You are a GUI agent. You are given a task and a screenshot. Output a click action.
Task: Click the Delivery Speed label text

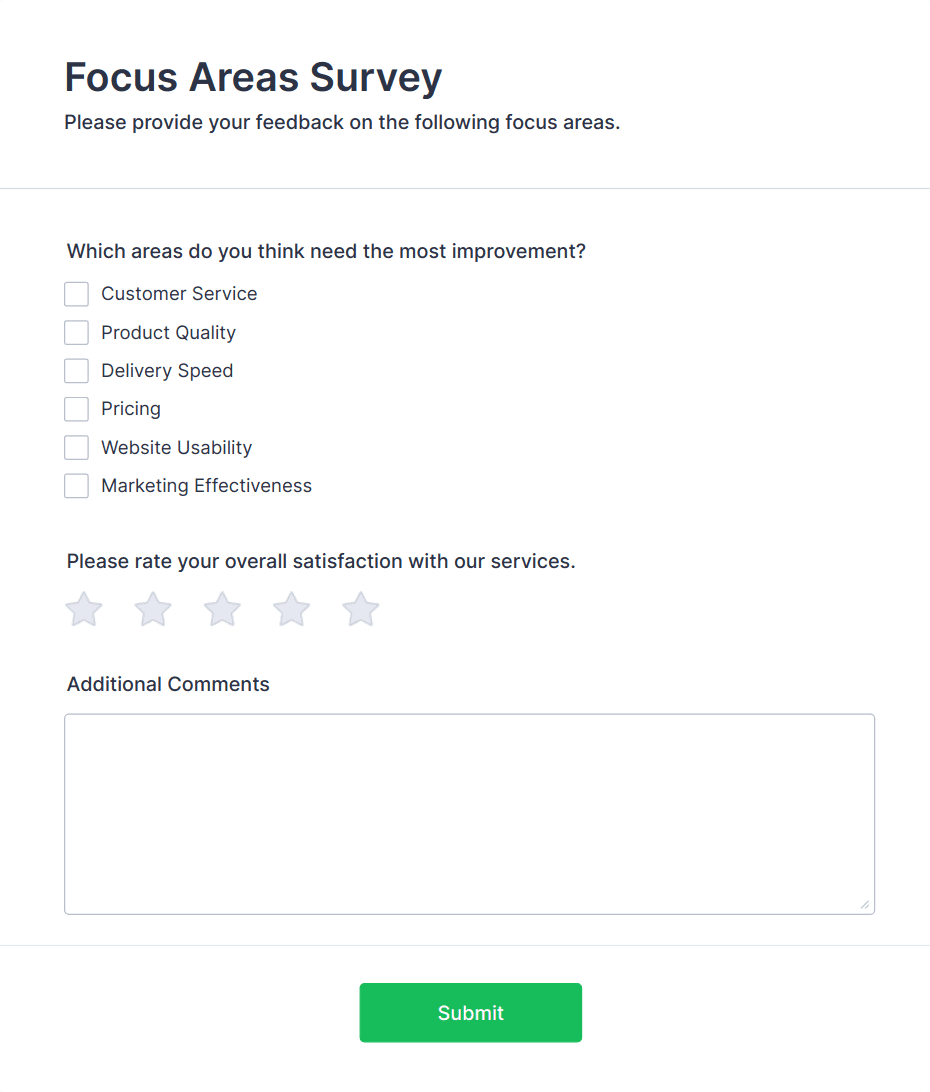click(x=167, y=371)
